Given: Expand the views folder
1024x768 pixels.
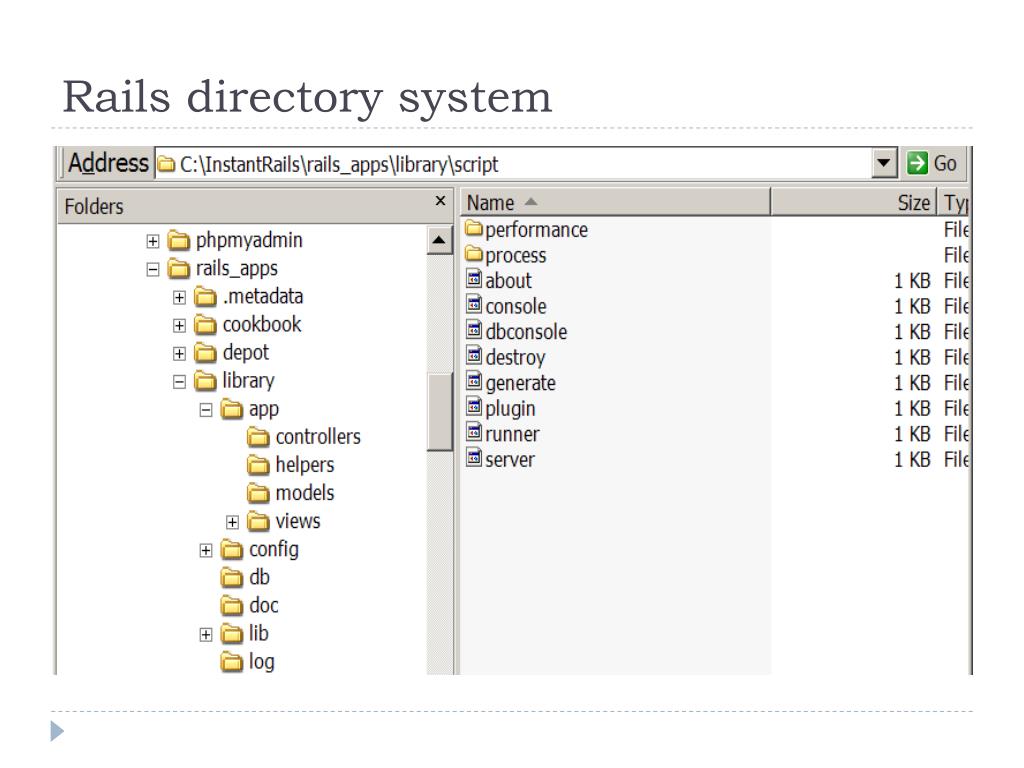Looking at the screenshot, I should 231,521.
